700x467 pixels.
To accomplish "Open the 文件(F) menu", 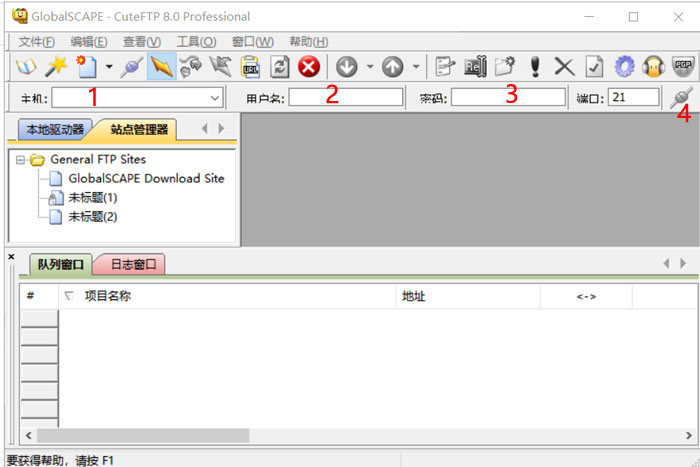I will [37, 42].
